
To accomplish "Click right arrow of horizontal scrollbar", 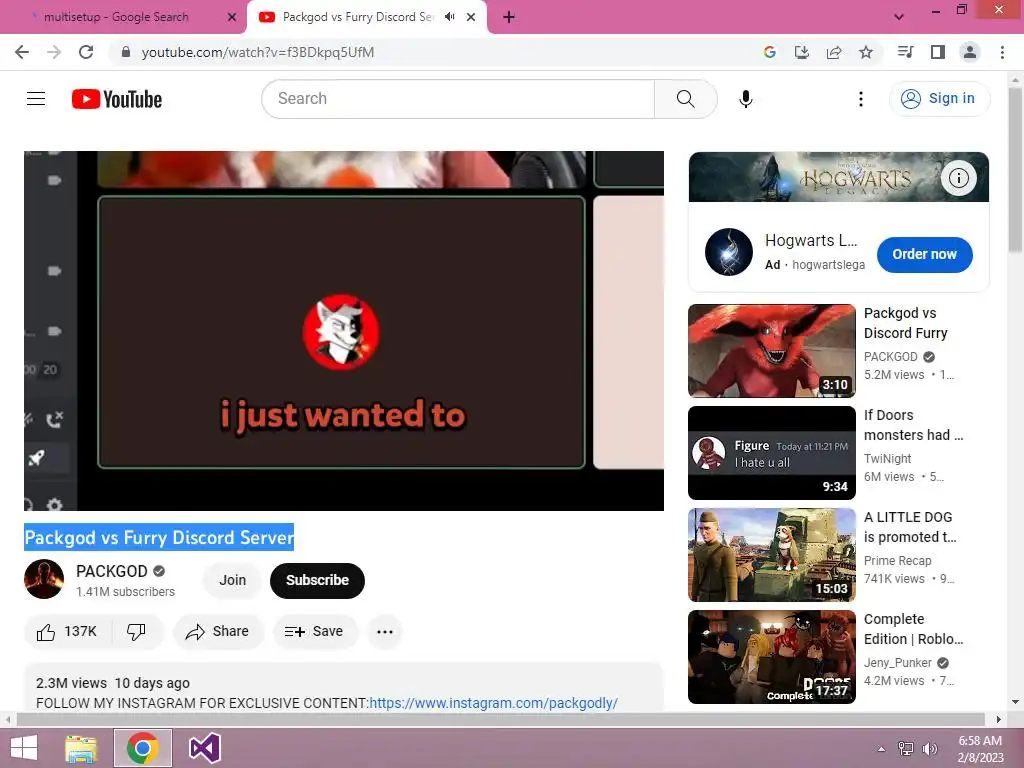I will [x=999, y=720].
